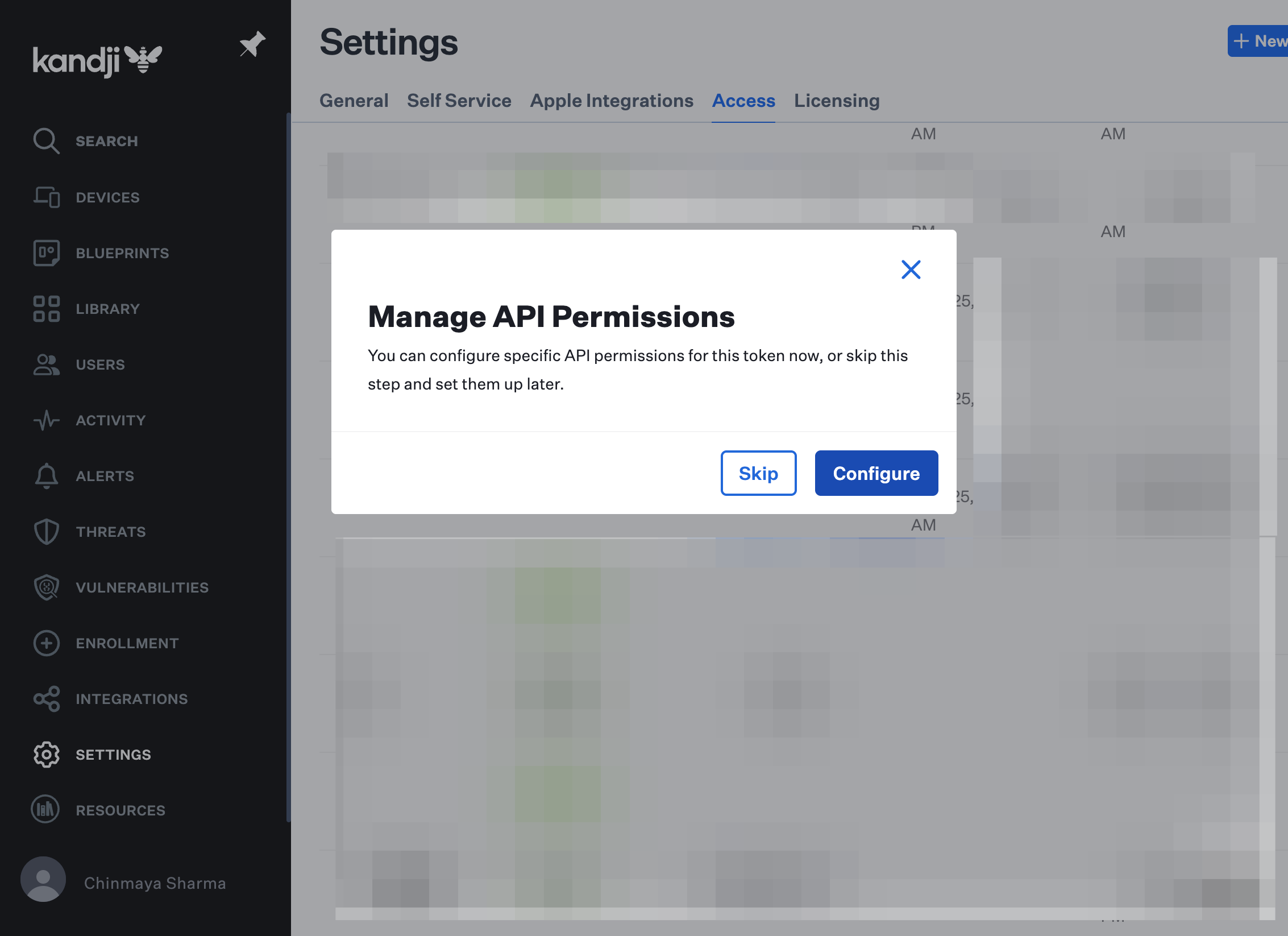Click the Search magnifier icon
The width and height of the screenshot is (1288, 936).
click(46, 141)
